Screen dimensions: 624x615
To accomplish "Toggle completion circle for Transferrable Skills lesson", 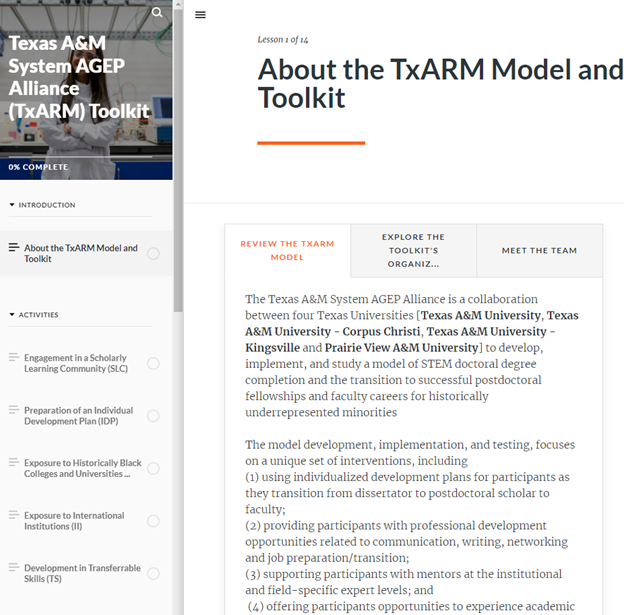I will coord(153,574).
